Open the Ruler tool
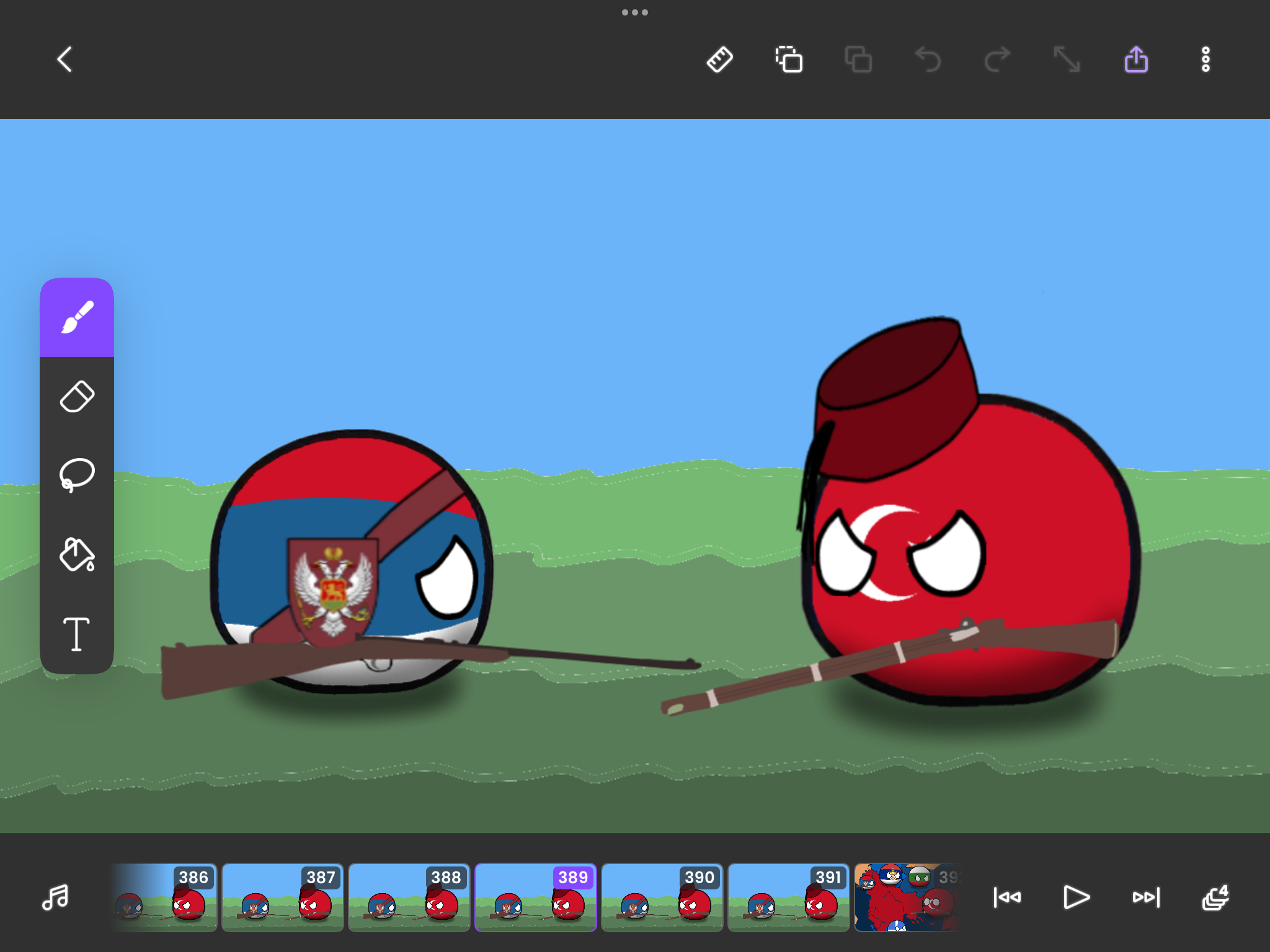 pos(720,59)
